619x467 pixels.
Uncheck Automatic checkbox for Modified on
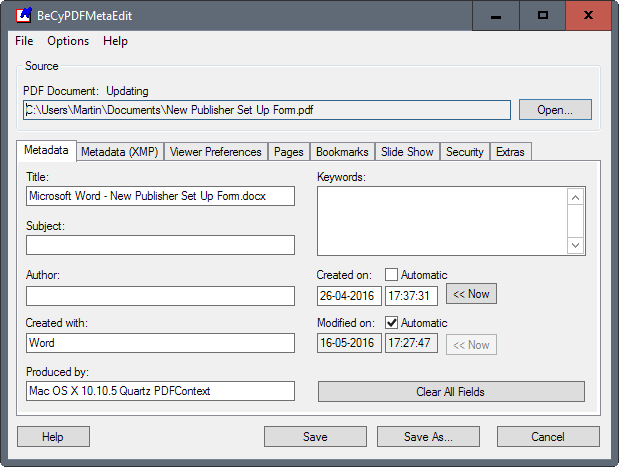(x=391, y=323)
